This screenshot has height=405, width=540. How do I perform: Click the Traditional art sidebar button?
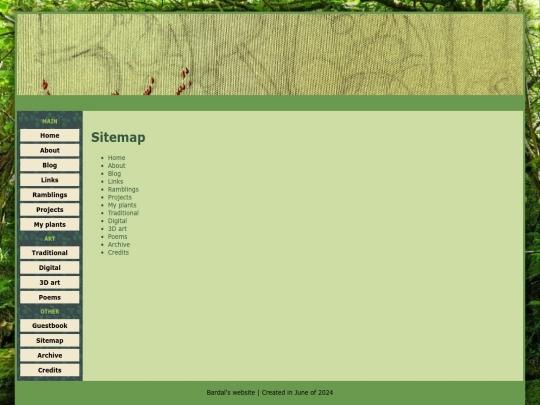tap(50, 253)
